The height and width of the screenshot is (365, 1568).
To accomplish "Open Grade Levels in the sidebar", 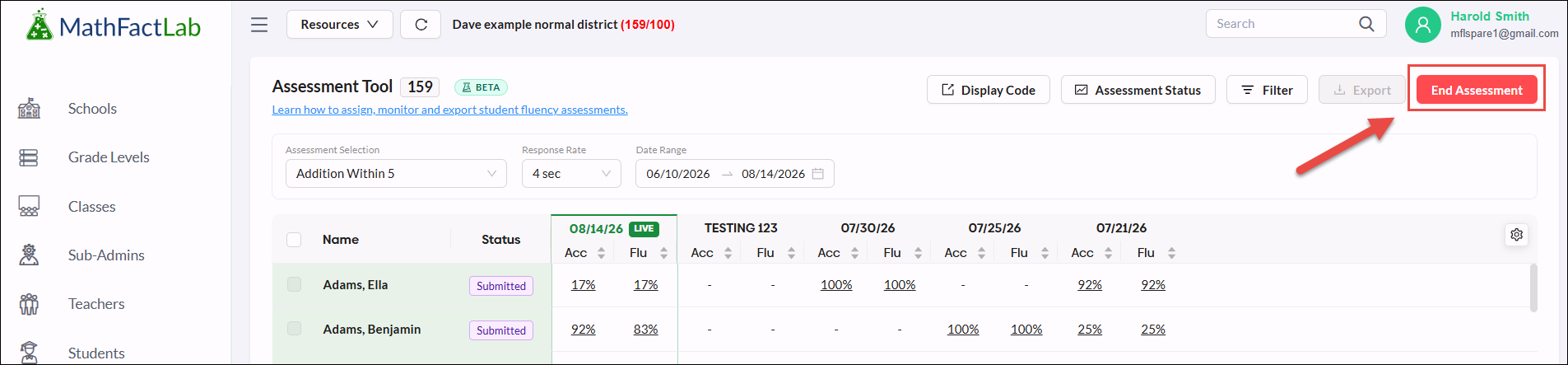I will (x=109, y=157).
